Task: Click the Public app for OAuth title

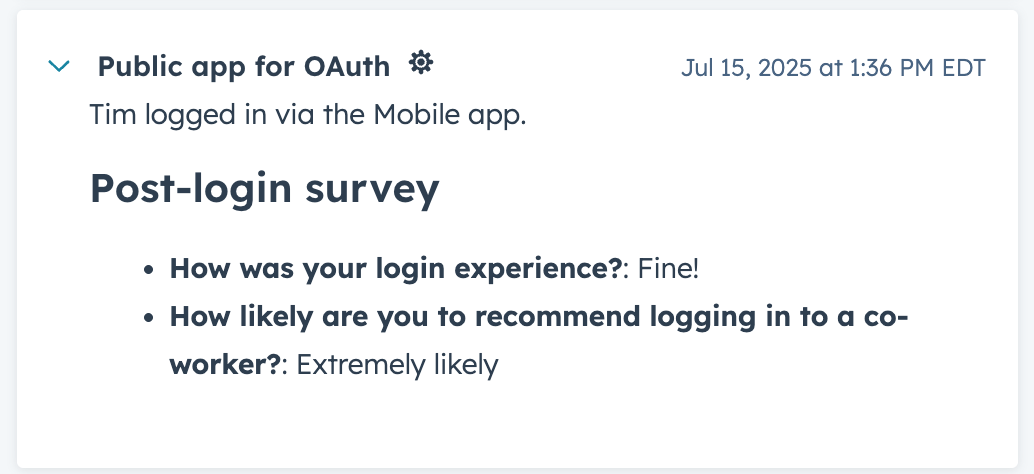Action: click(x=243, y=67)
